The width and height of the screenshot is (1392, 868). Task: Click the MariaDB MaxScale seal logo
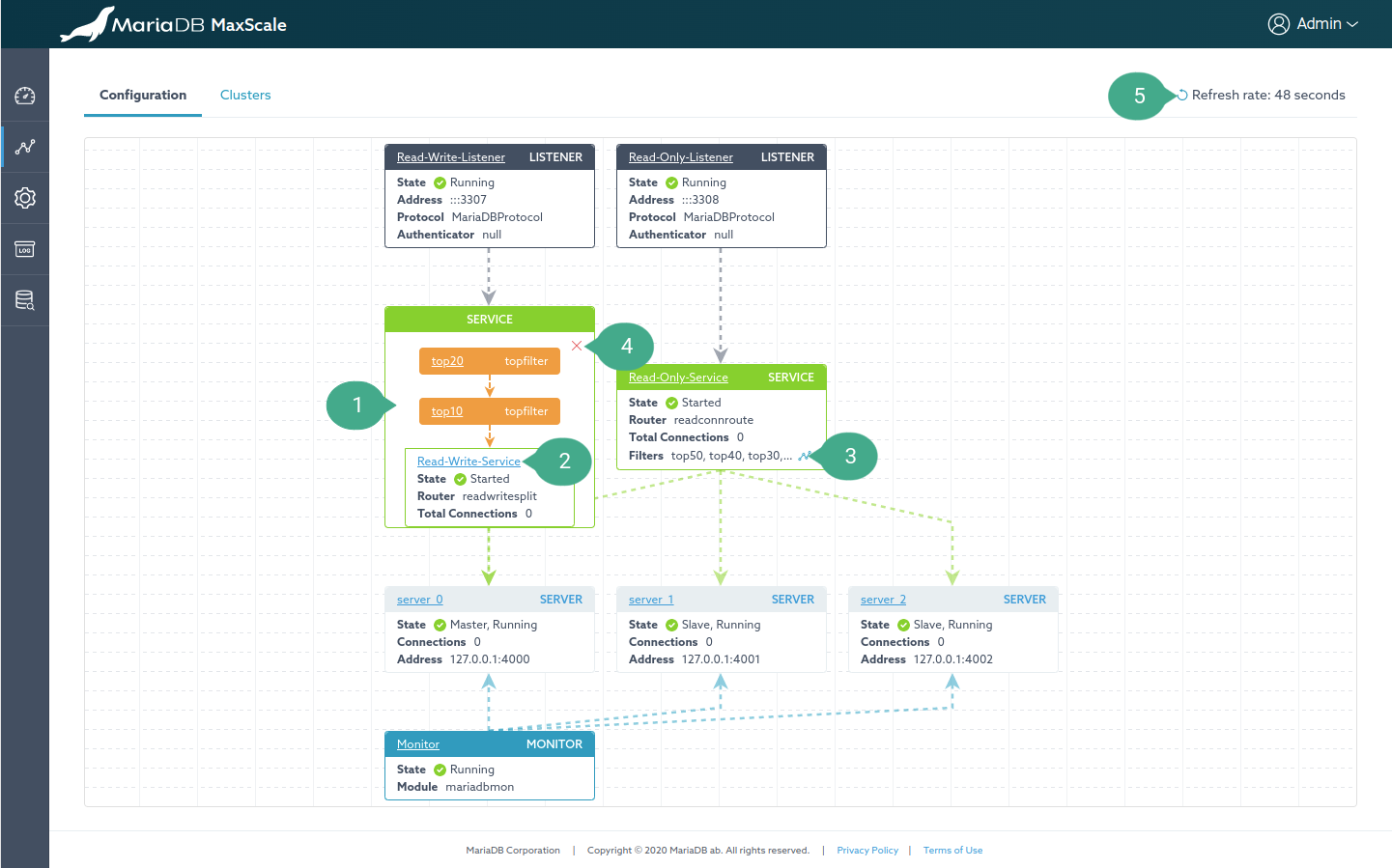(x=87, y=25)
